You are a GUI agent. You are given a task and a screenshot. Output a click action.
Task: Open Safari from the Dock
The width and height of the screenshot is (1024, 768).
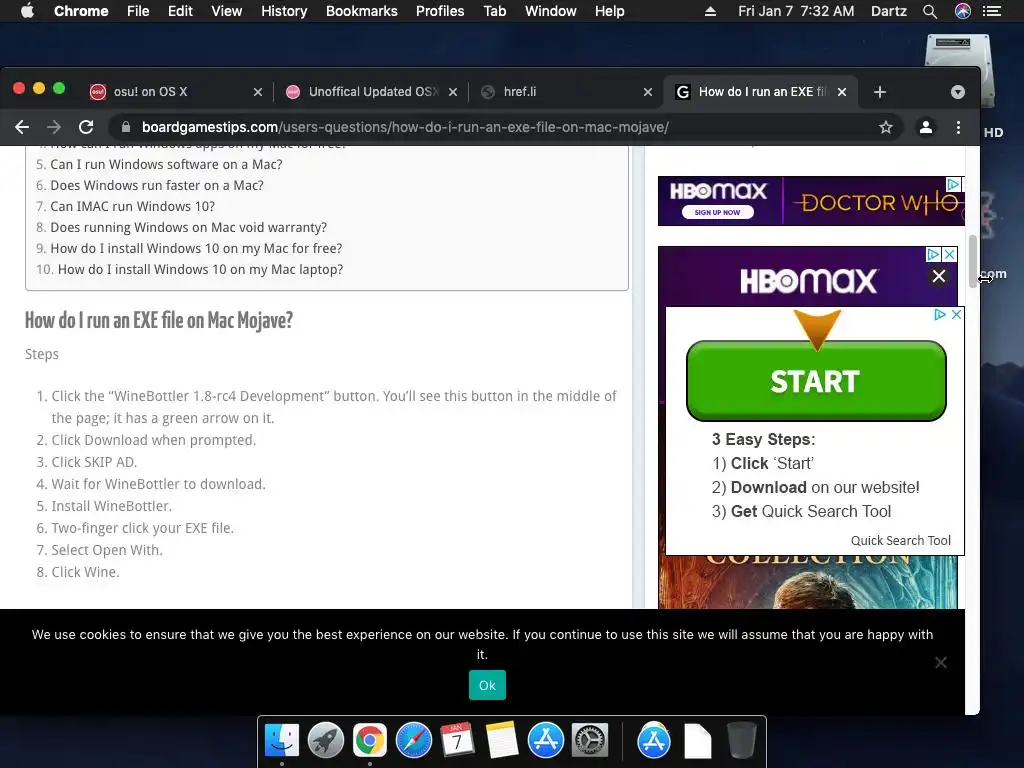point(413,741)
